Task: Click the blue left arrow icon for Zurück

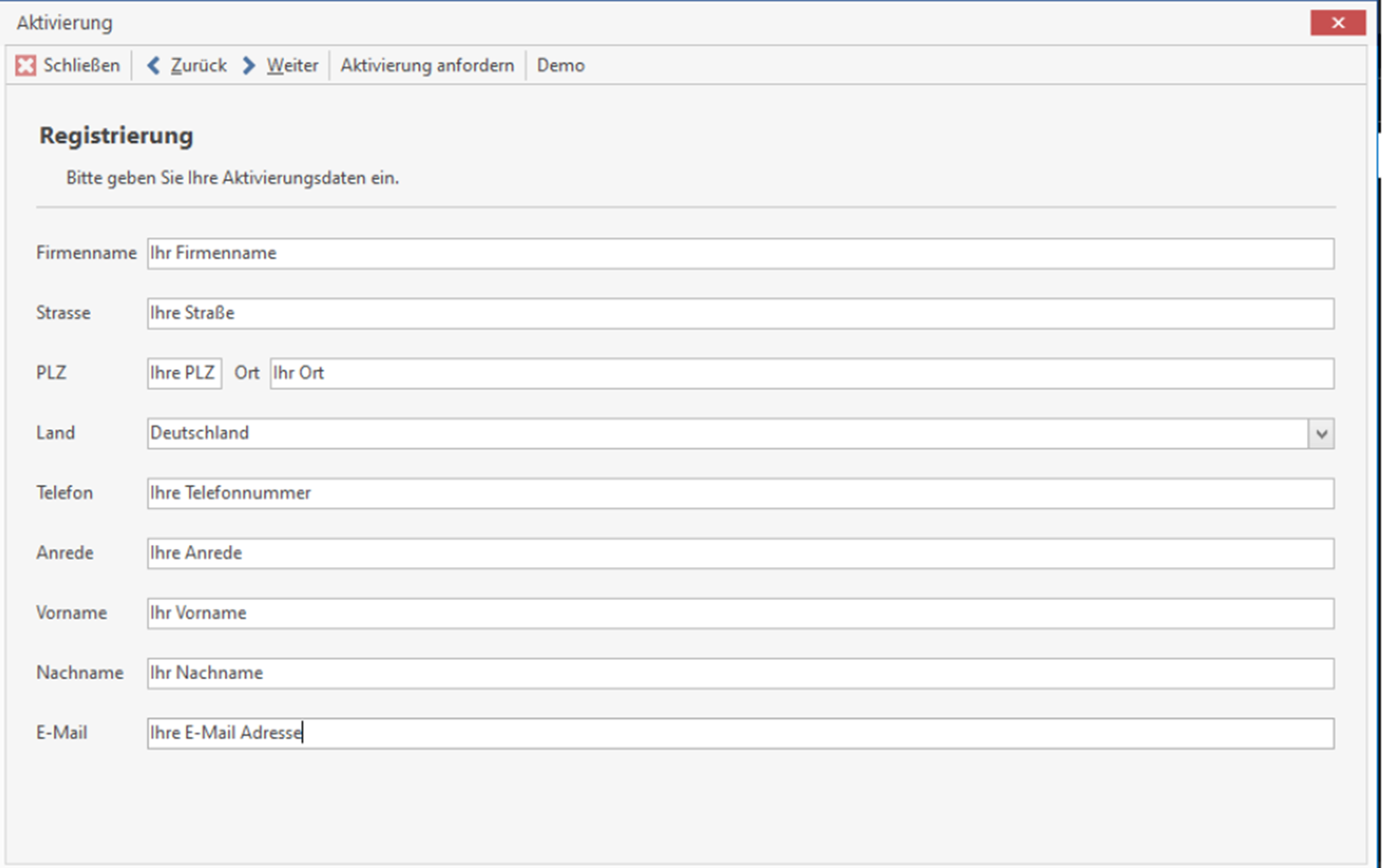Action: (x=153, y=66)
